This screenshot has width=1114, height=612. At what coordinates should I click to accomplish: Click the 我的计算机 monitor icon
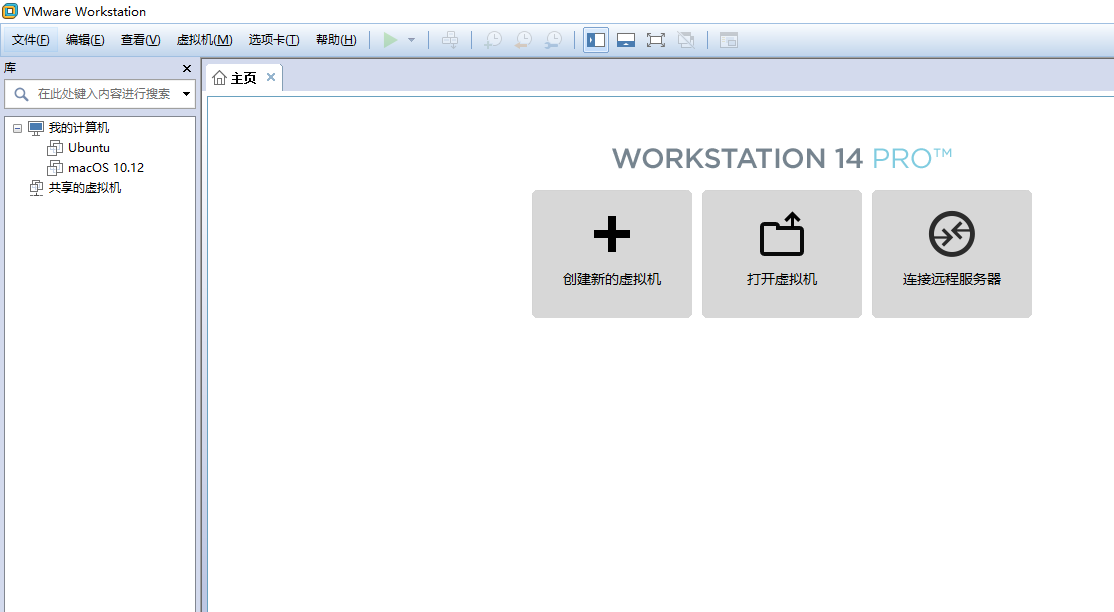click(x=36, y=128)
